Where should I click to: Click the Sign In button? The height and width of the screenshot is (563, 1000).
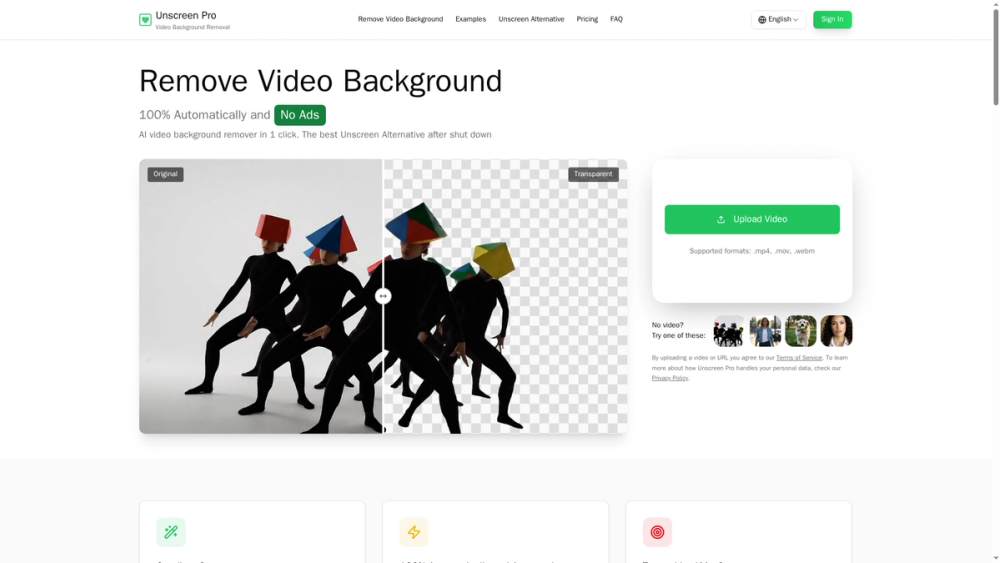tap(832, 20)
